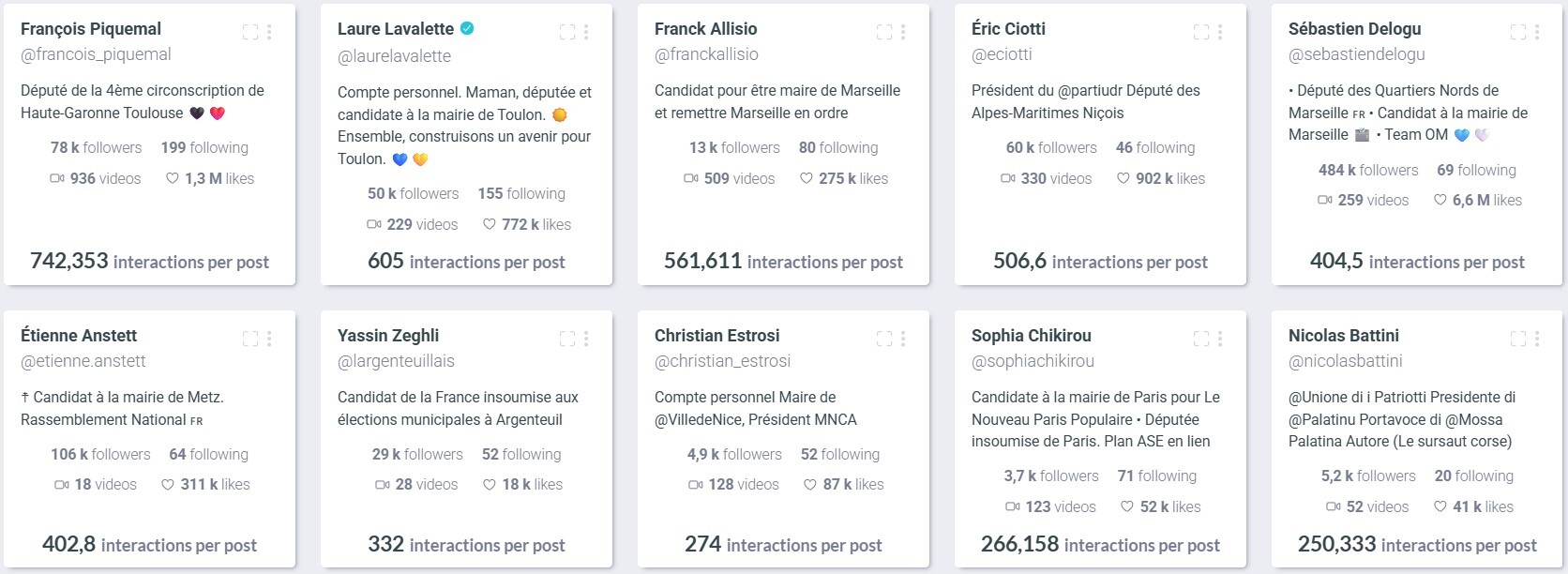This screenshot has height=574, width=1568.
Task: Click fullscreen icon on Nicolas Battini card
Action: coord(1518,339)
